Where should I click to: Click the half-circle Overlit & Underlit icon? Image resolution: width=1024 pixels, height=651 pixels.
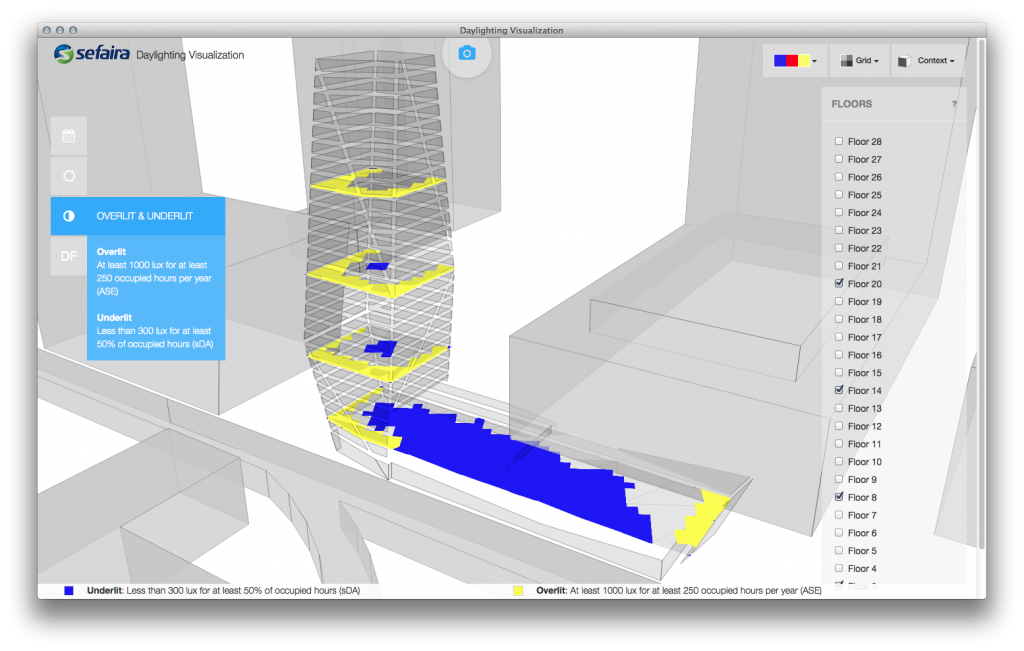click(69, 216)
